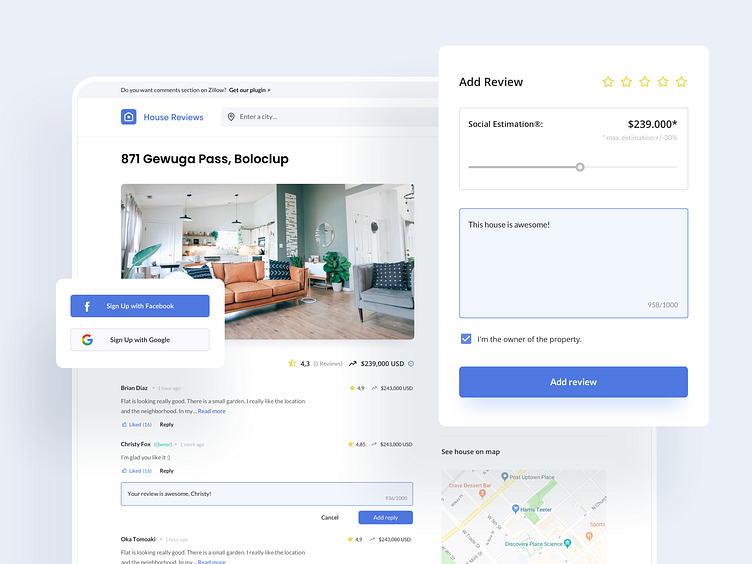The image size is (752, 564).
Task: Sign up with Google
Action: 140,340
